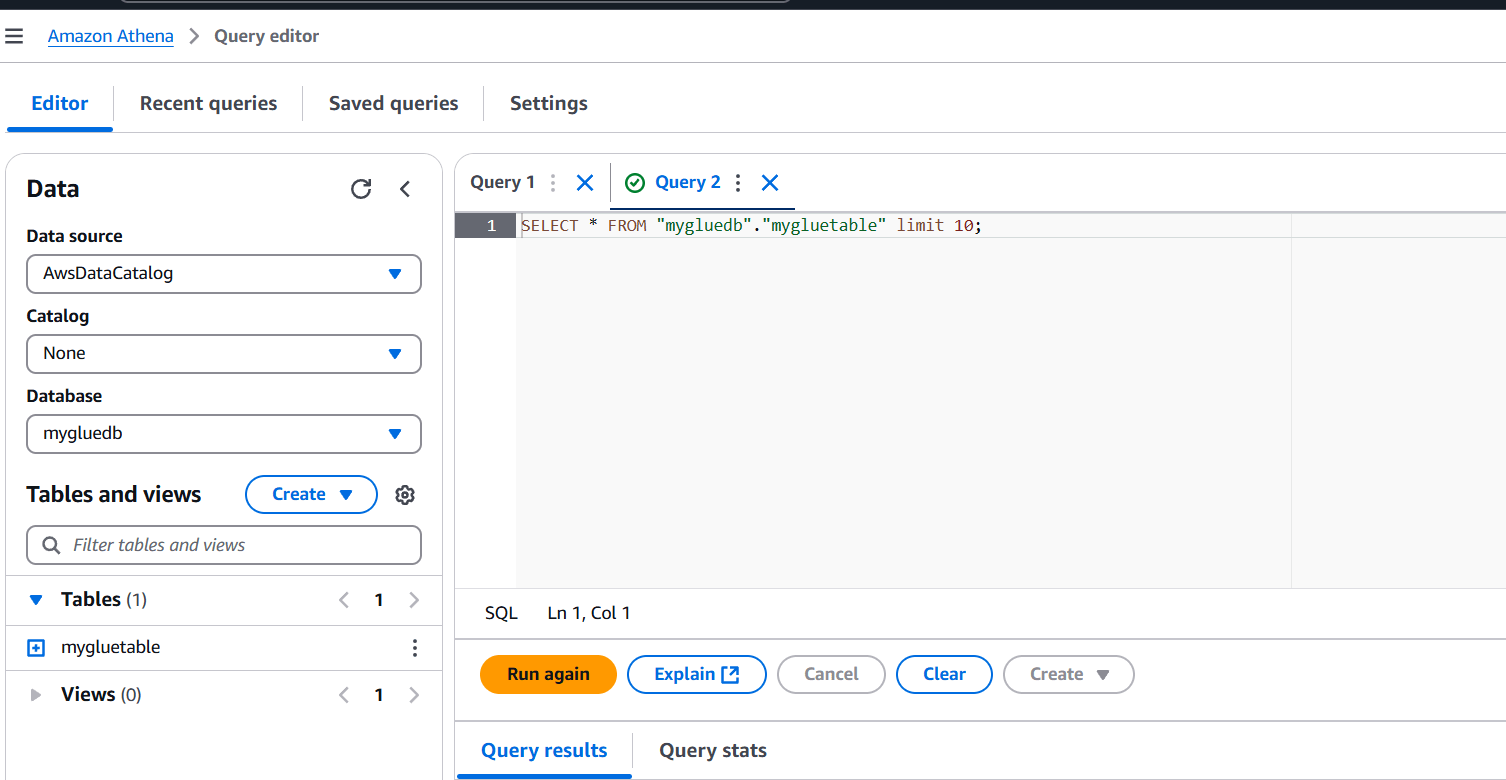Open the Catalog dropdown
This screenshot has height=780, width=1506.
click(224, 354)
